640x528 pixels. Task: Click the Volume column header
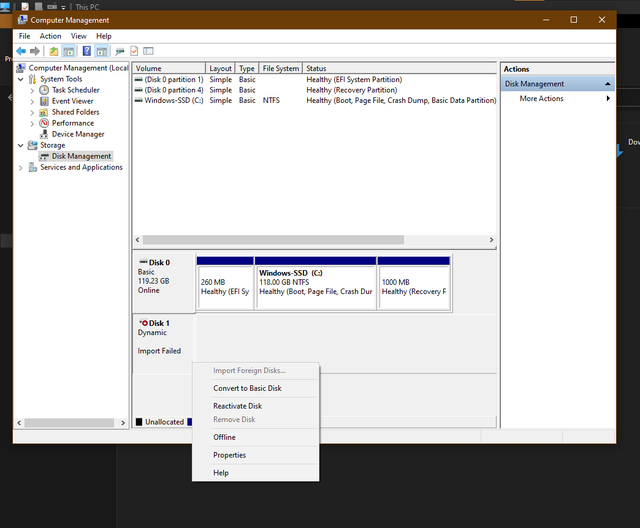point(169,68)
